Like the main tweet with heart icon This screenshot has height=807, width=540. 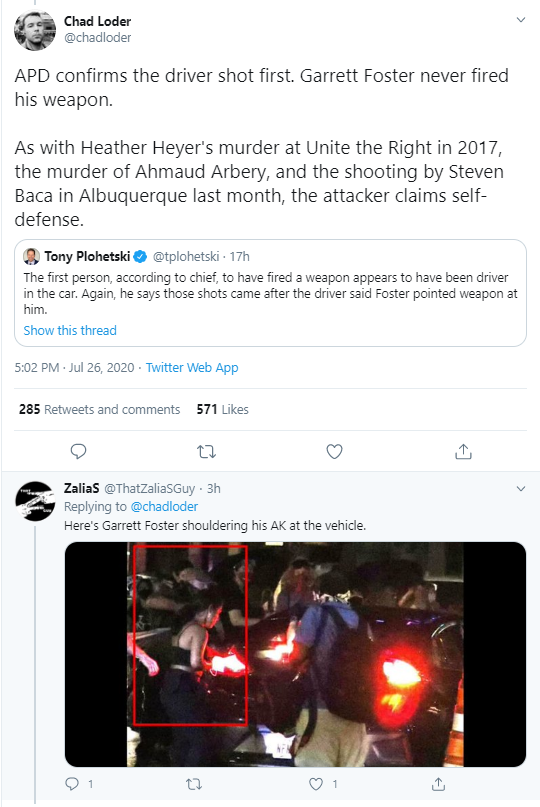[x=335, y=451]
